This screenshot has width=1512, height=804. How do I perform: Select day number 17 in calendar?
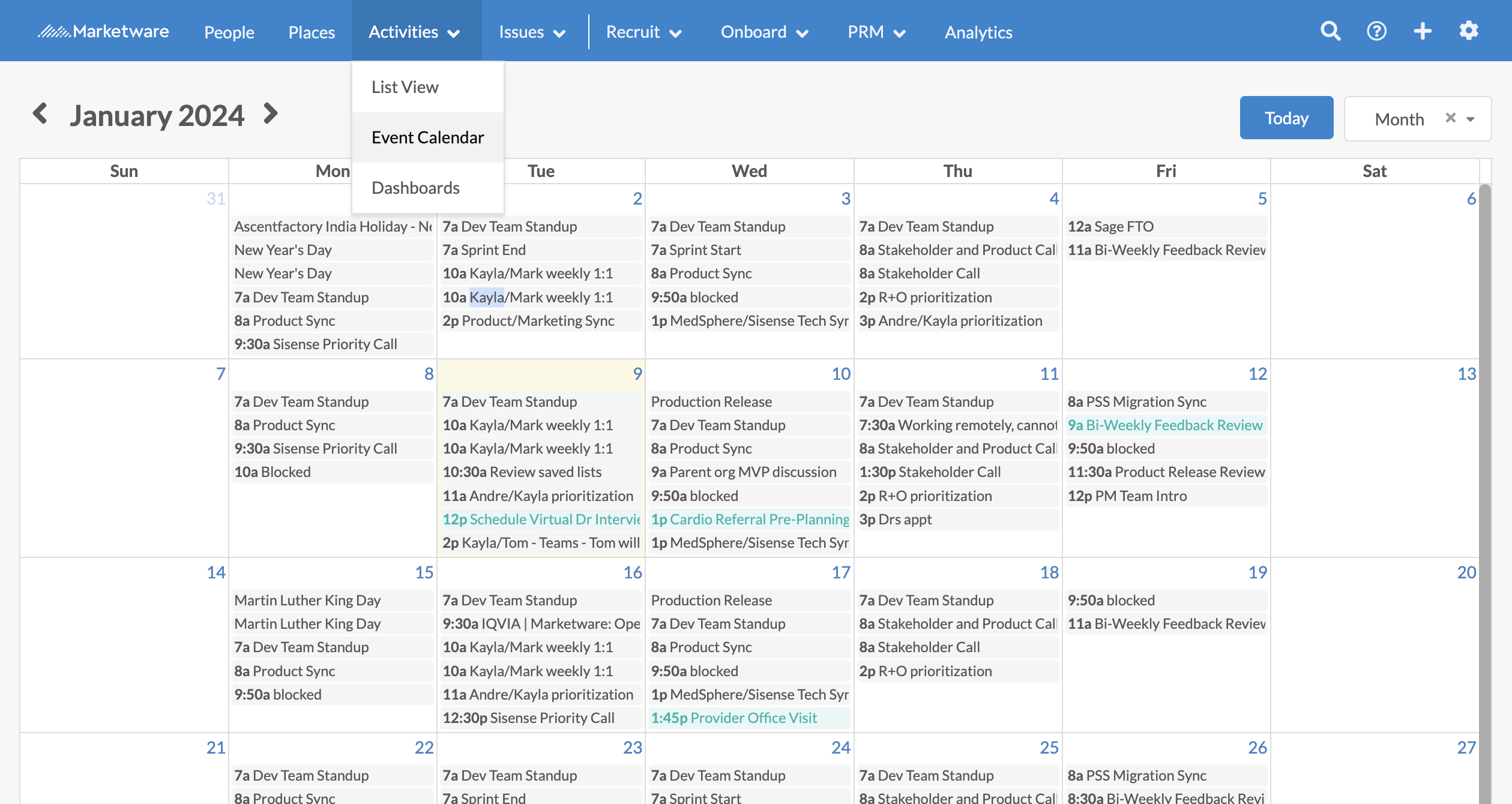tap(841, 572)
